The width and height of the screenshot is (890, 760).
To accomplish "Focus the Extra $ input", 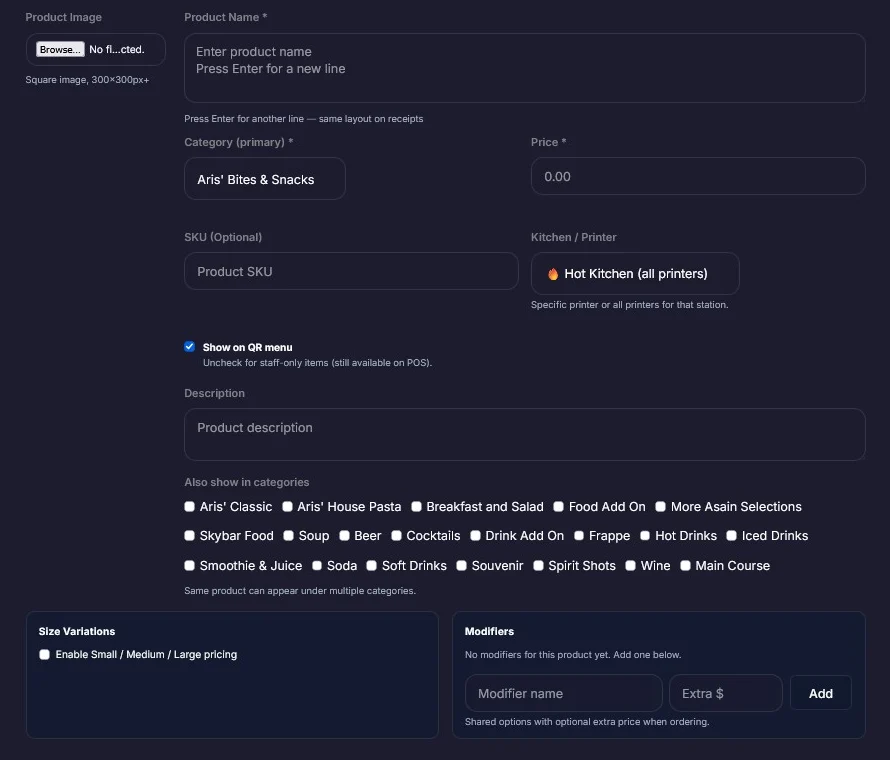I will pos(725,693).
